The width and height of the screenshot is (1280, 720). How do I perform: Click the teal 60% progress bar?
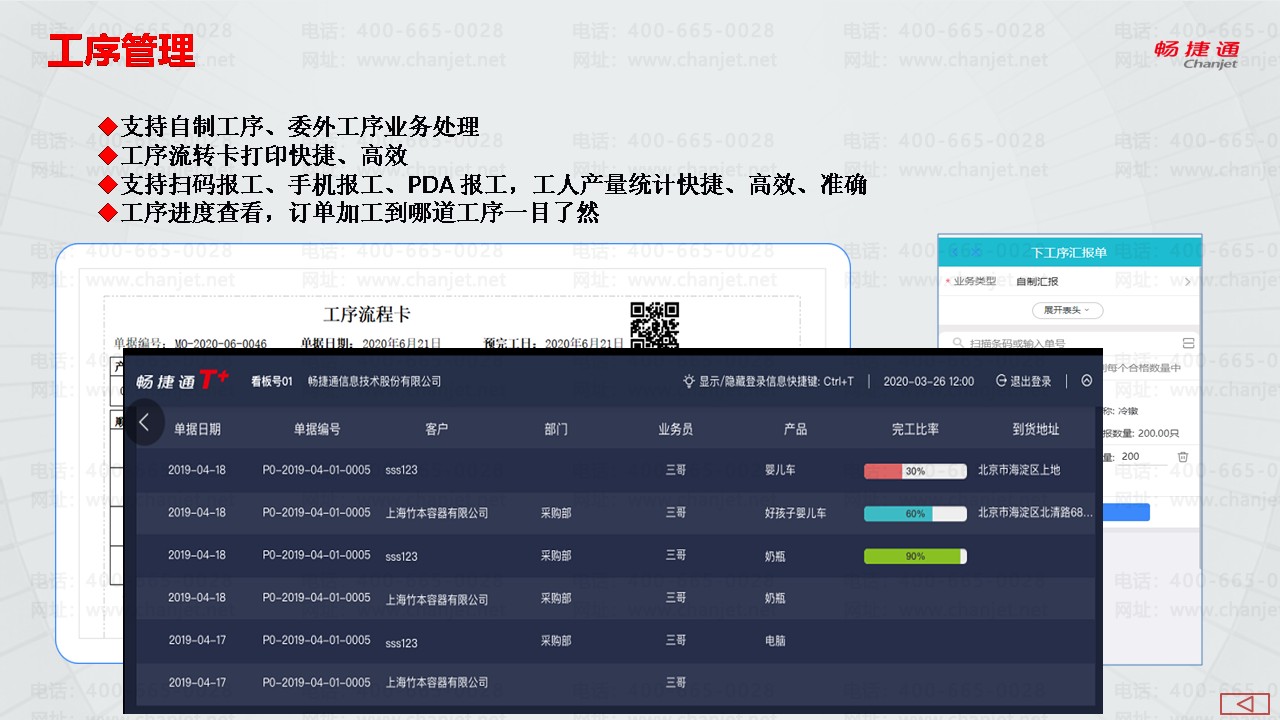pos(915,514)
